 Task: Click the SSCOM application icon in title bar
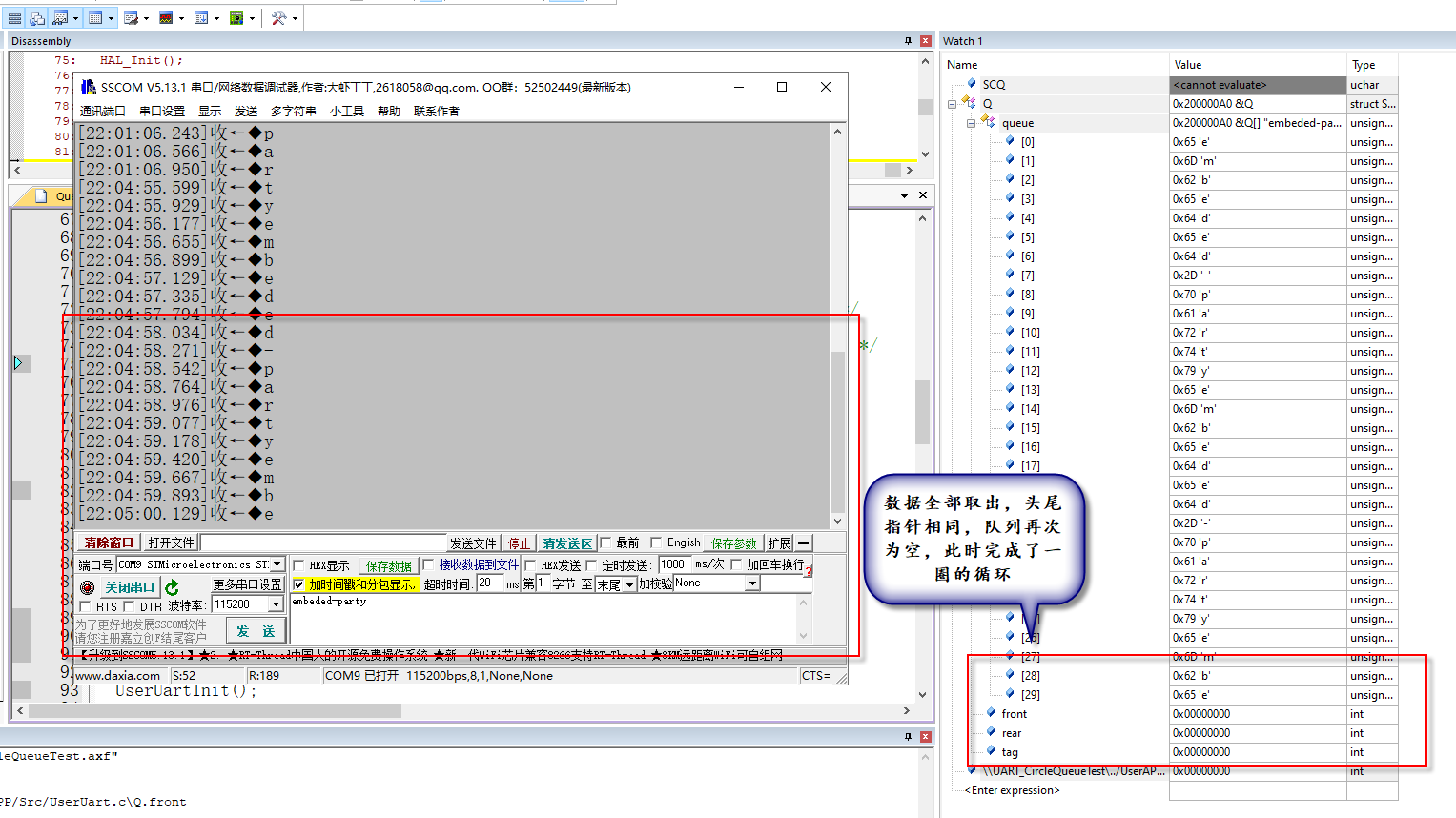coord(89,87)
